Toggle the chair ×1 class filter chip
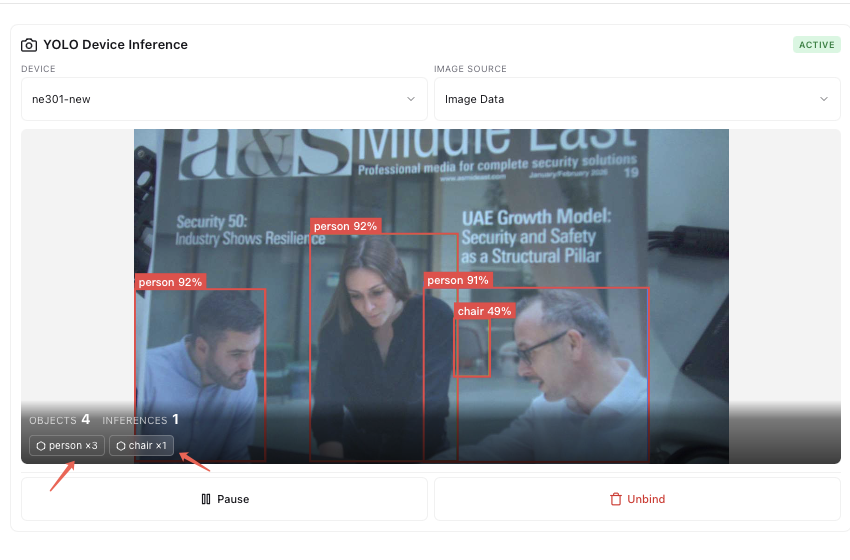This screenshot has width=850, height=560. pos(142,446)
